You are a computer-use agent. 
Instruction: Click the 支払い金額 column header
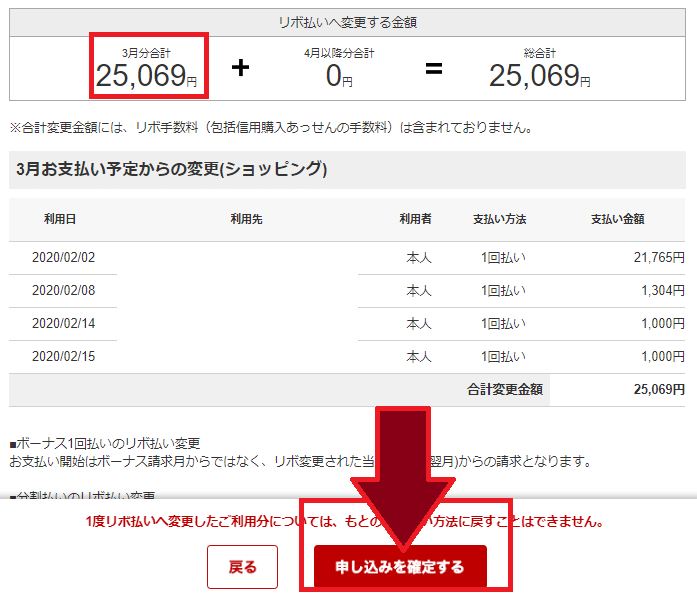point(617,219)
